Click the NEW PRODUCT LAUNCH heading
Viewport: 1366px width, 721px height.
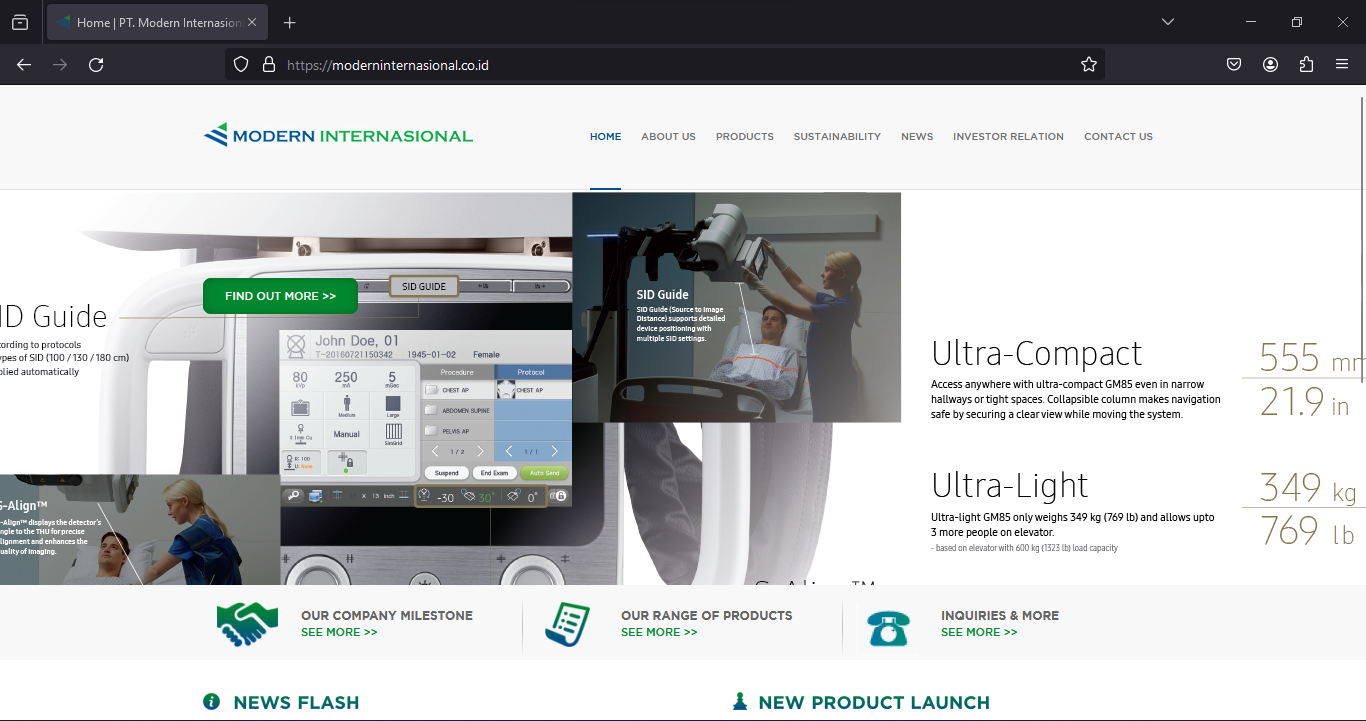874,703
